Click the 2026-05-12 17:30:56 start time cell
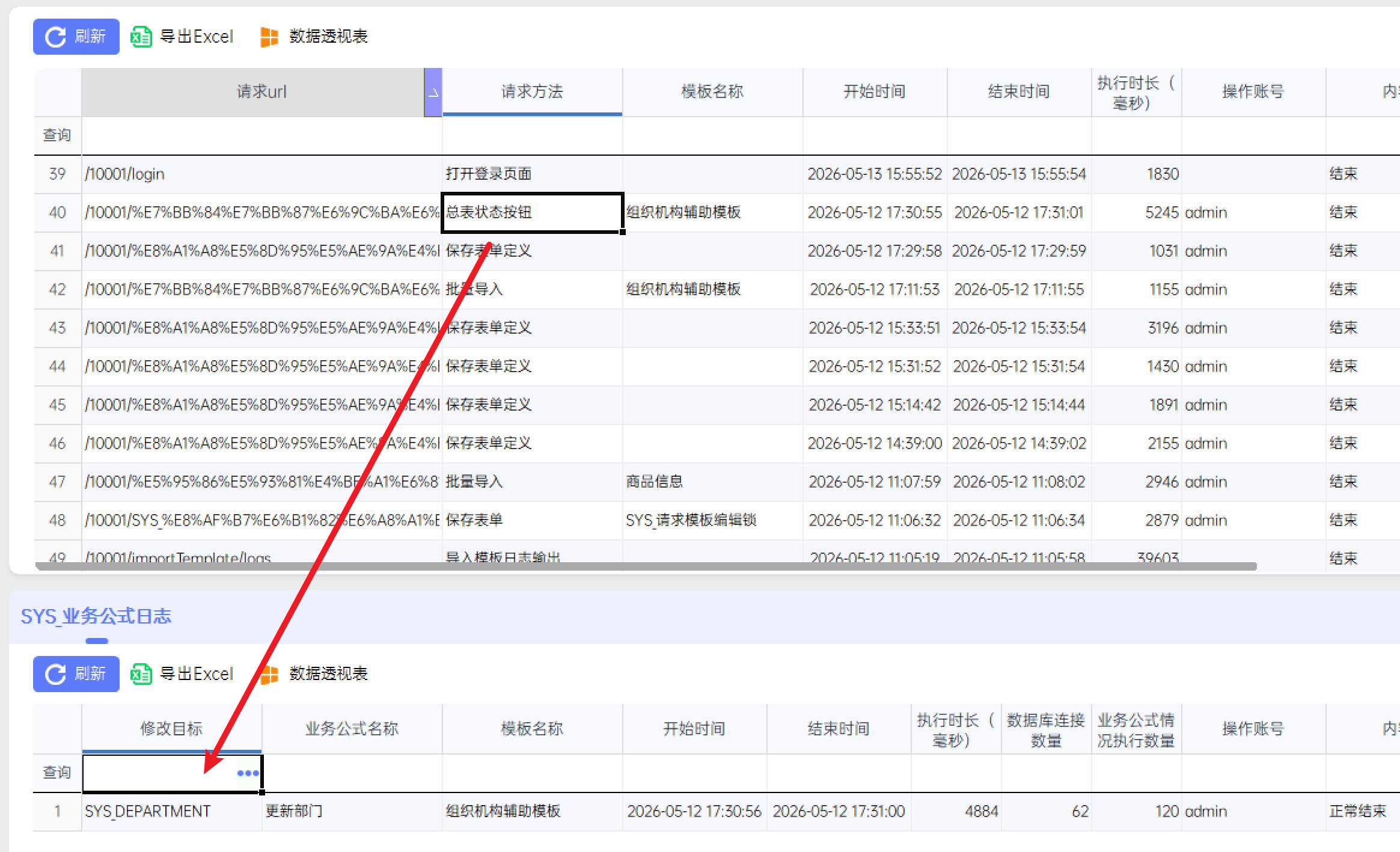 [694, 812]
